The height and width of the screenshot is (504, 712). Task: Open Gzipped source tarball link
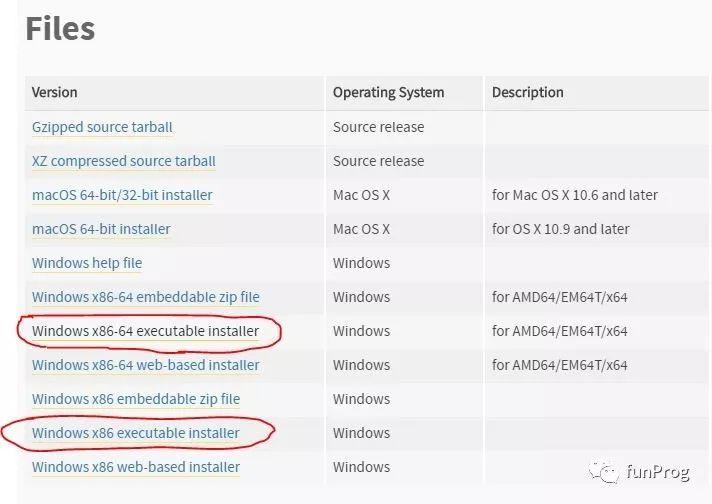[102, 127]
